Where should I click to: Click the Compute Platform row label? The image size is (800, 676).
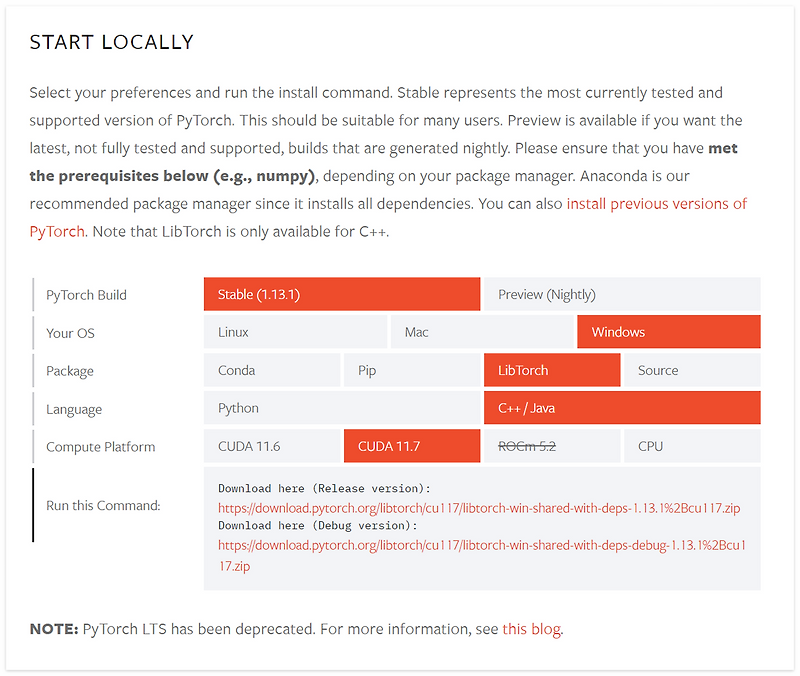point(101,447)
